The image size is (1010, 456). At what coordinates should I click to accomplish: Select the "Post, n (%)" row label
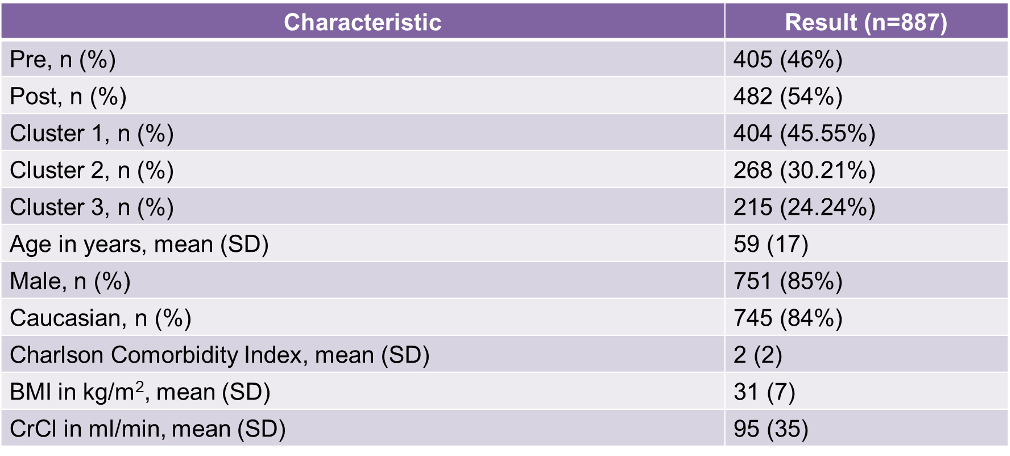tap(68, 96)
